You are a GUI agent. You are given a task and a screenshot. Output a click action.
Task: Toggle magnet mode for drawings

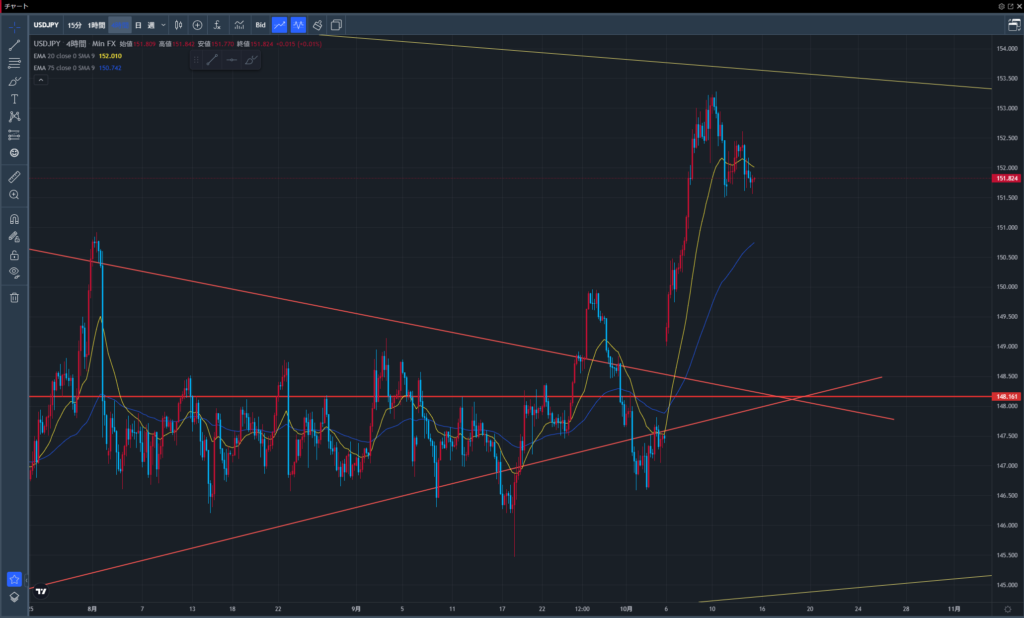(x=14, y=219)
